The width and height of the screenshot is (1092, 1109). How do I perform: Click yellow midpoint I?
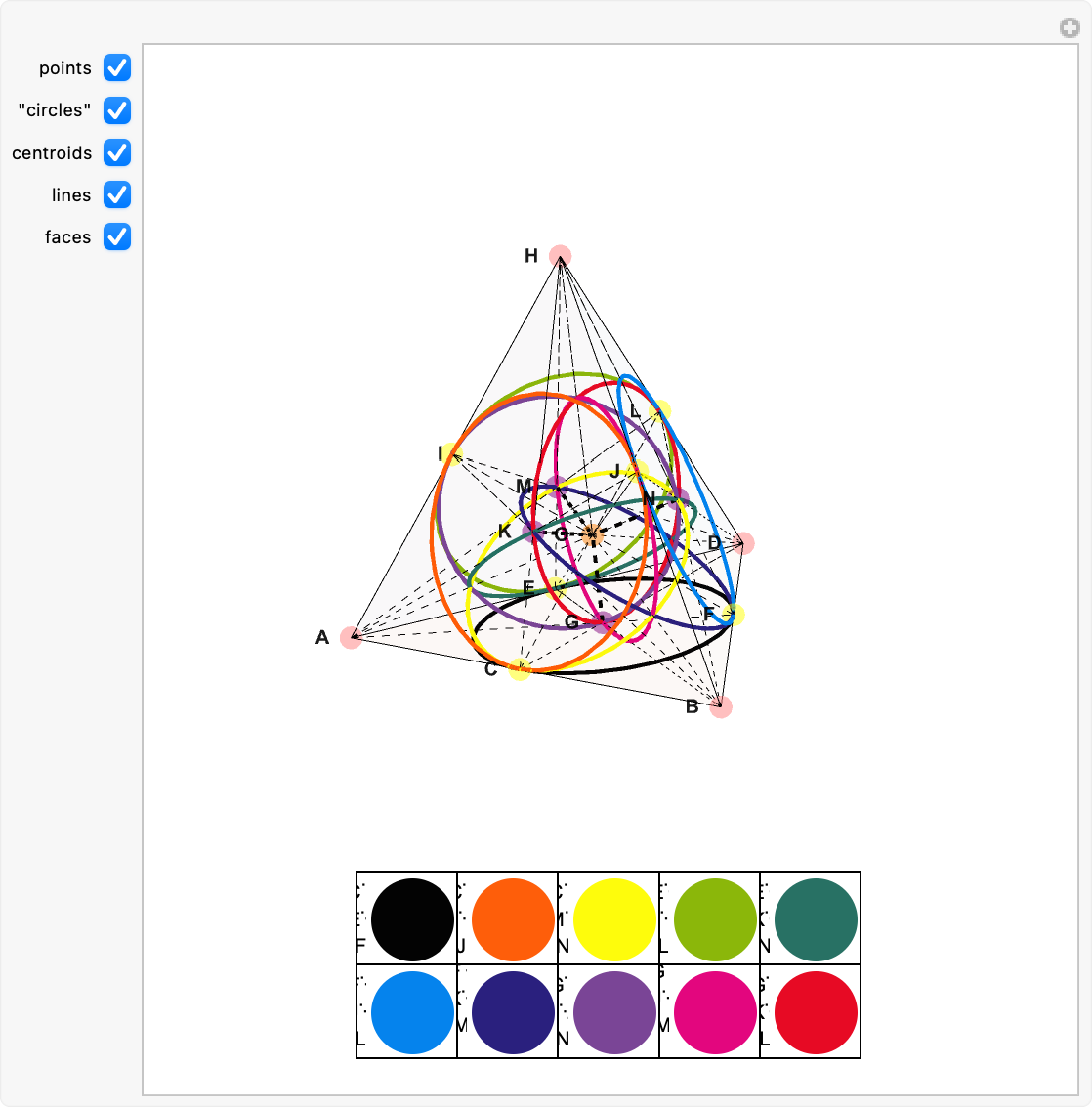pos(453,454)
